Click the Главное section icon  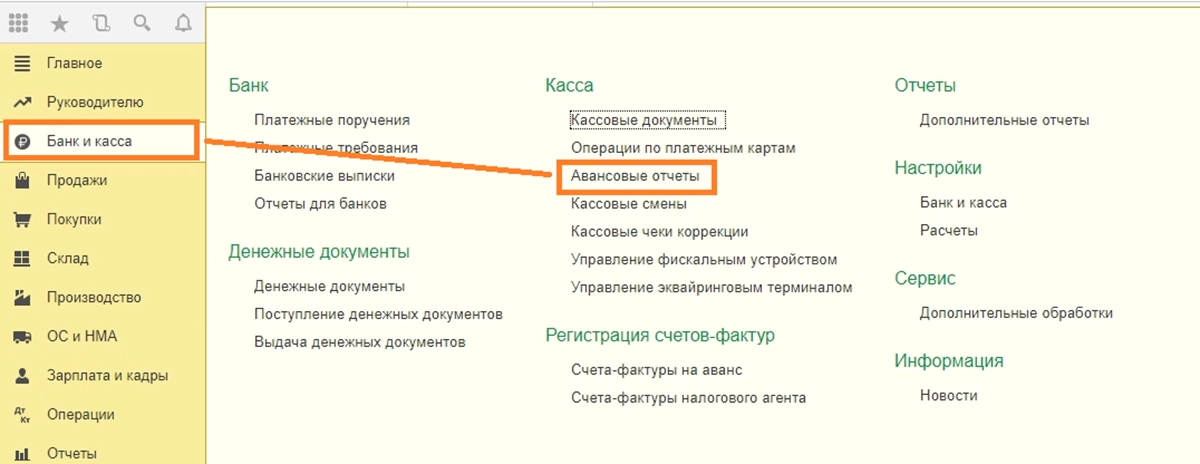(x=22, y=63)
